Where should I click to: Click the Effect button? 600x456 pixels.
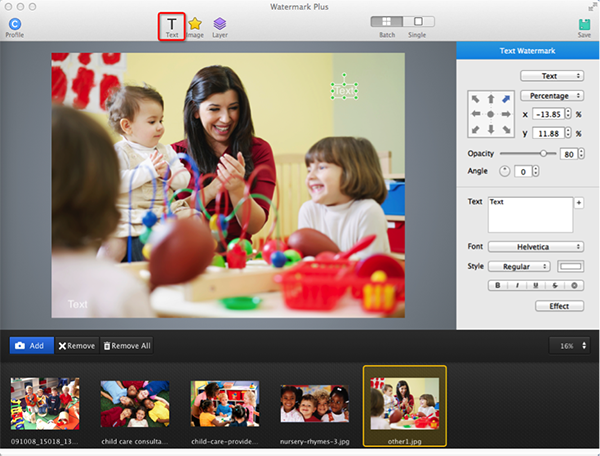click(559, 306)
